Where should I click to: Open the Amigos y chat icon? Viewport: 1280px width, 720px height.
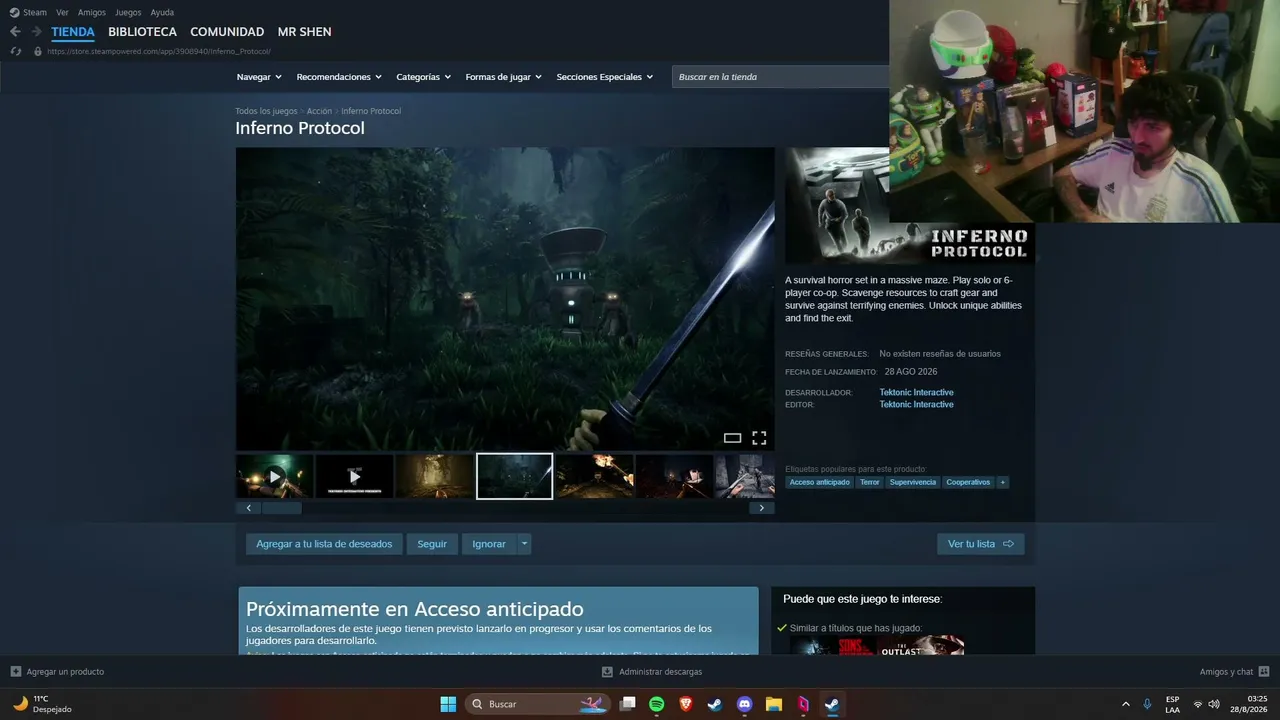tap(1264, 672)
